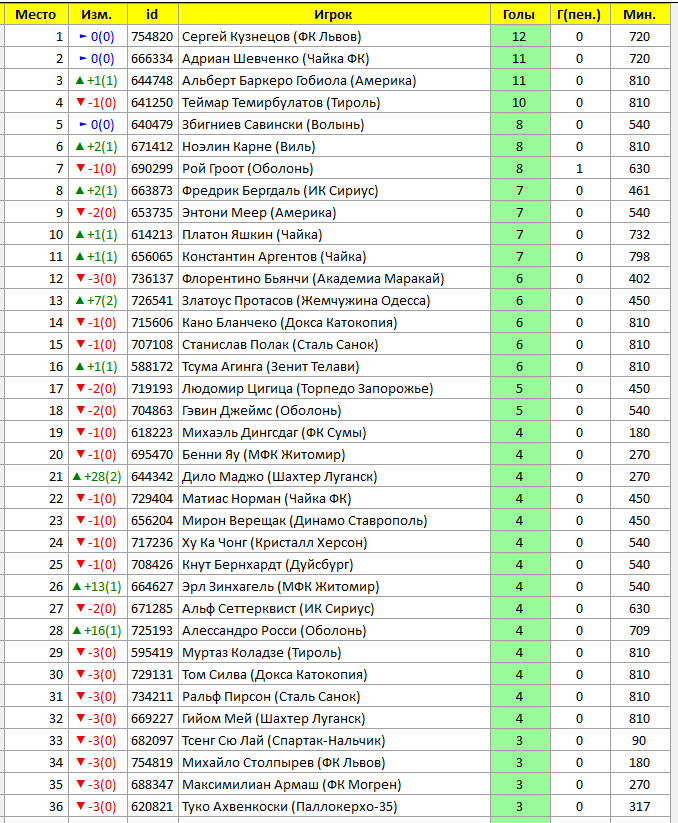Select player 'Адриан Шевченко (Чайка ФК)'
The height and width of the screenshot is (823, 678).
334,59
